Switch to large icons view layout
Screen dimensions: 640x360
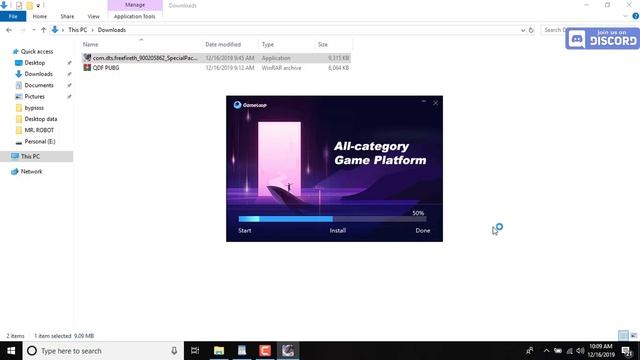[x=633, y=336]
